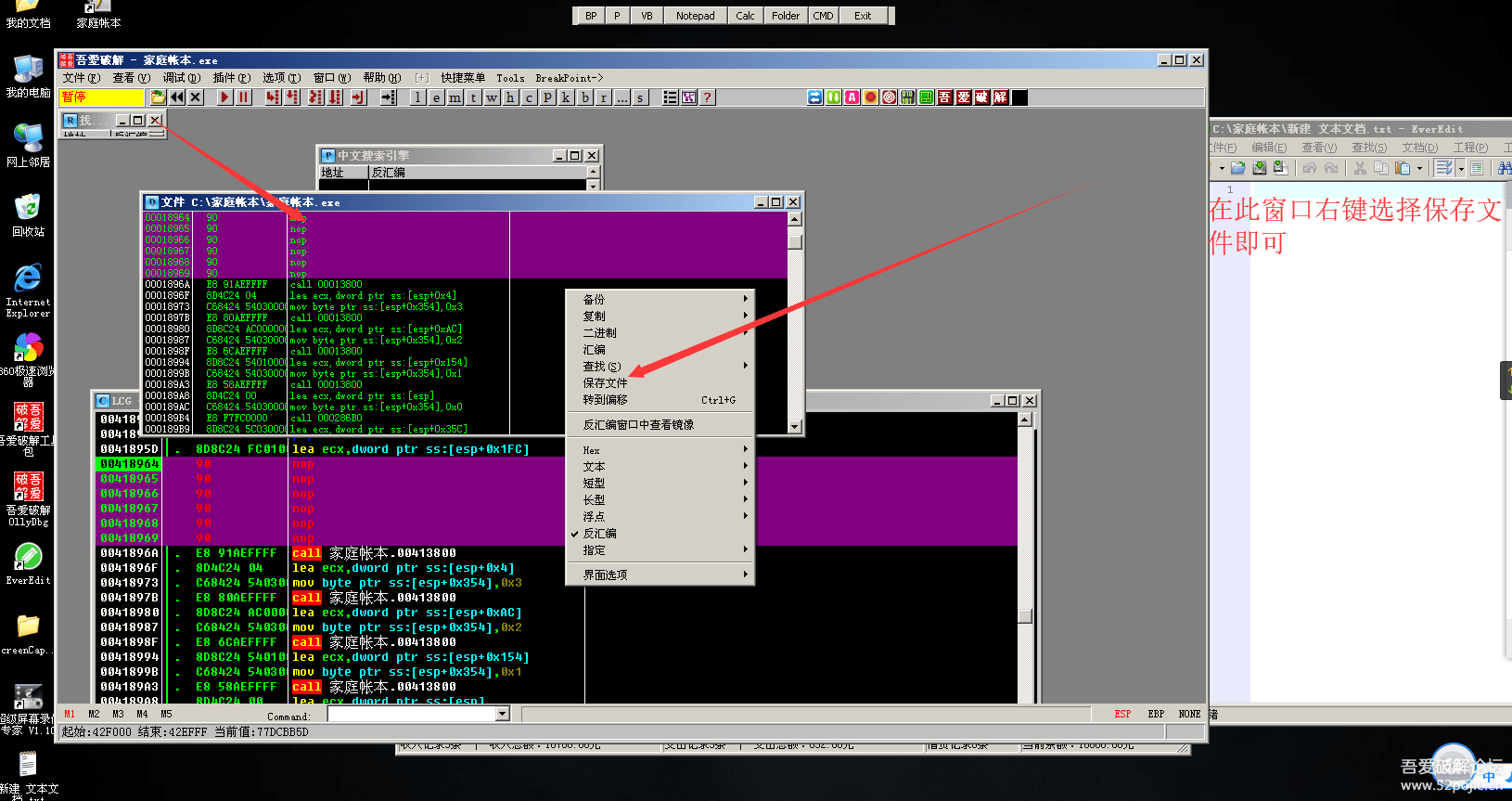This screenshot has height=801, width=1512.
Task: Click the green up-down arrows plugin icon
Action: pyautogui.click(x=834, y=97)
